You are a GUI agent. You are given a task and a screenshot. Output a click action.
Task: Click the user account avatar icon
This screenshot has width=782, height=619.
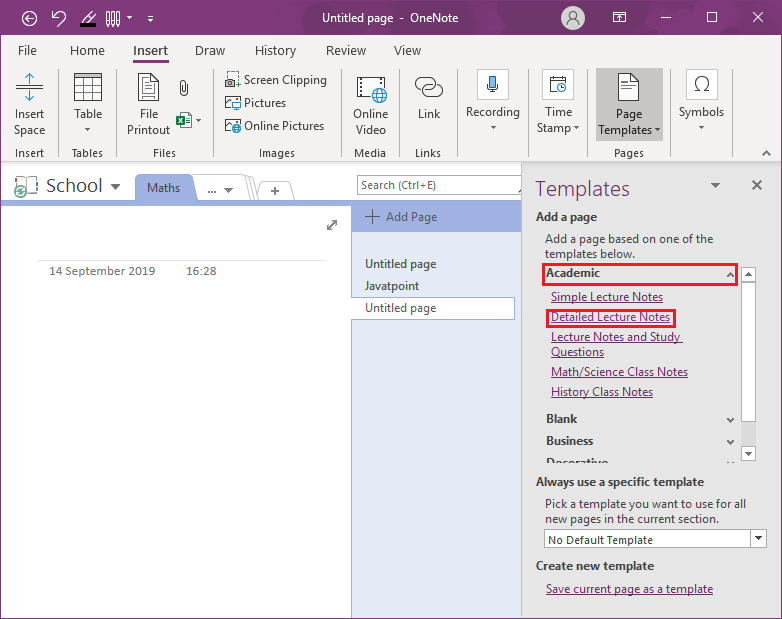[573, 18]
